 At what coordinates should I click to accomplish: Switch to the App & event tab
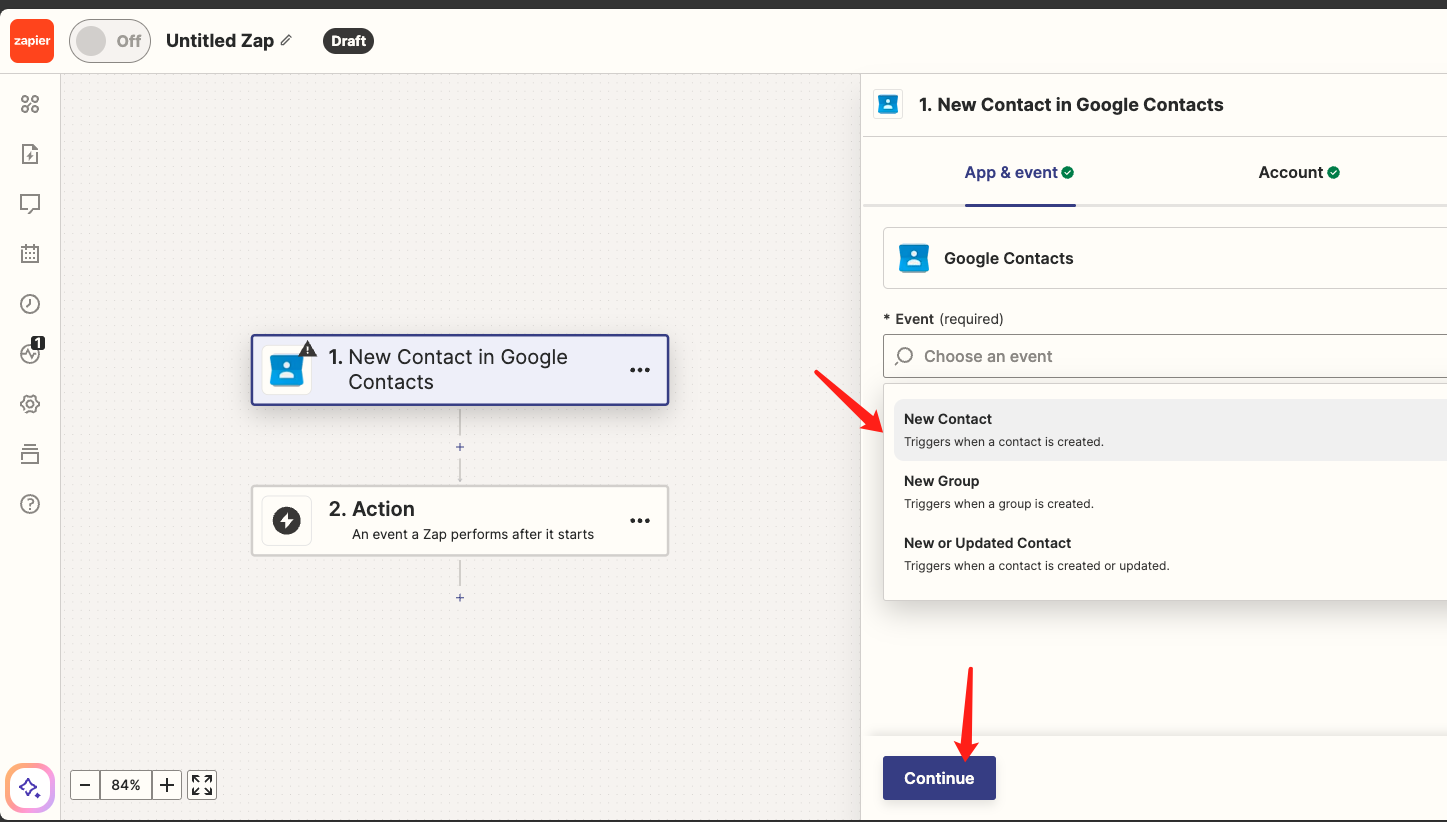[x=1019, y=172]
